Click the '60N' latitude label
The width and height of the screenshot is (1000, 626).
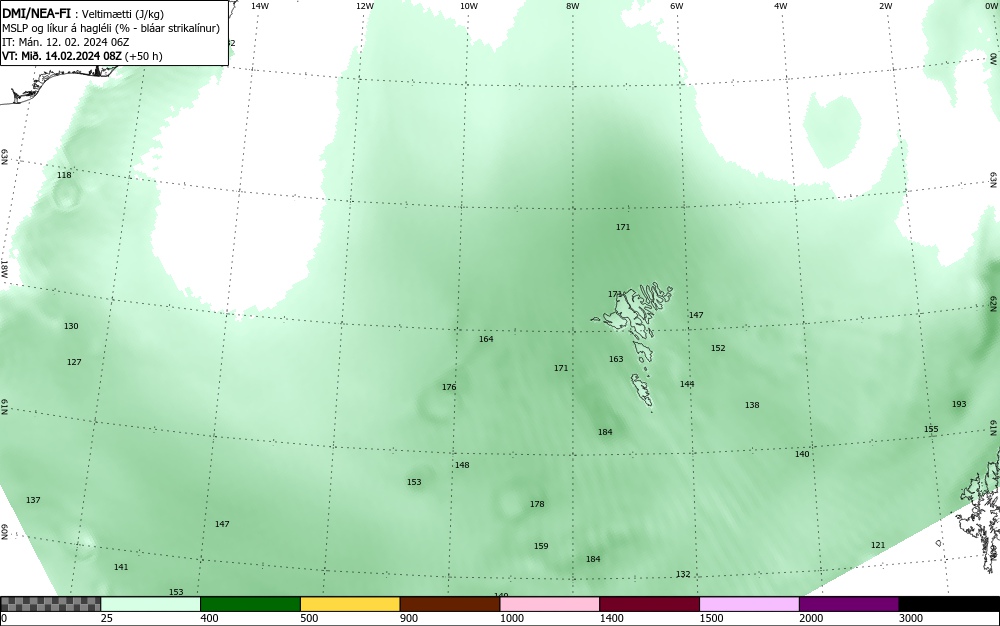tap(4, 532)
